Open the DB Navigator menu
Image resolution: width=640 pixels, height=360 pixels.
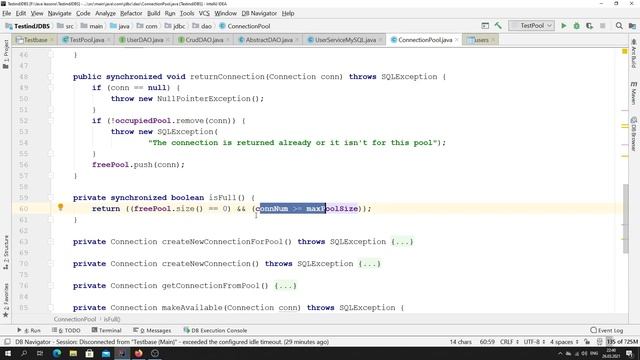259,13
